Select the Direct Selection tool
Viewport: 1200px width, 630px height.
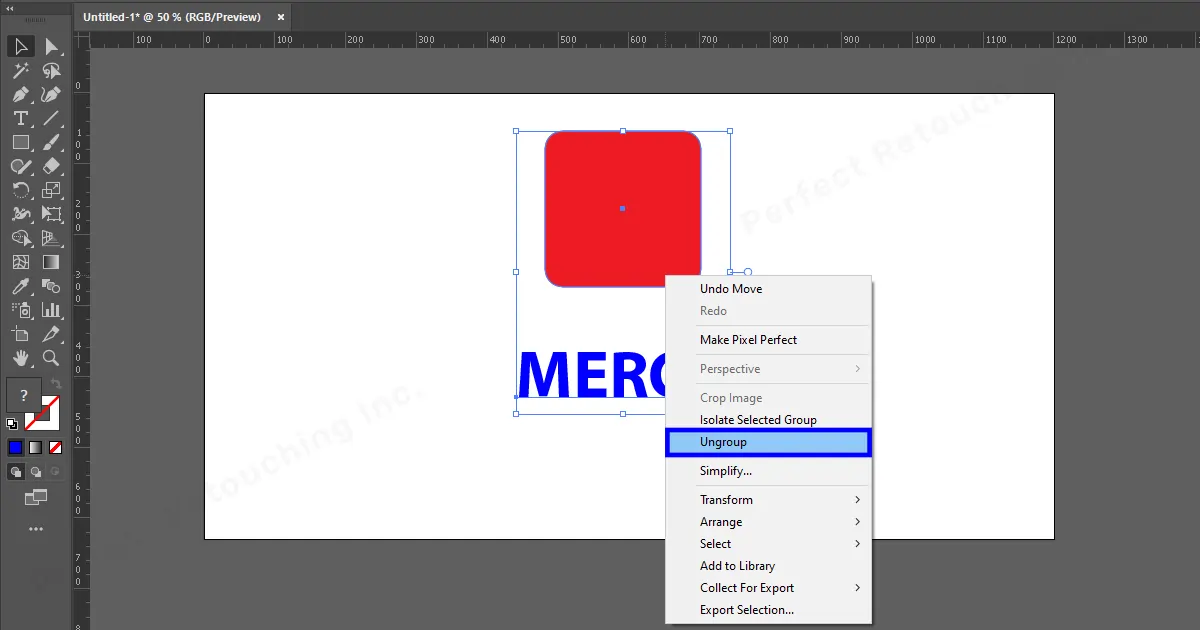[51, 46]
